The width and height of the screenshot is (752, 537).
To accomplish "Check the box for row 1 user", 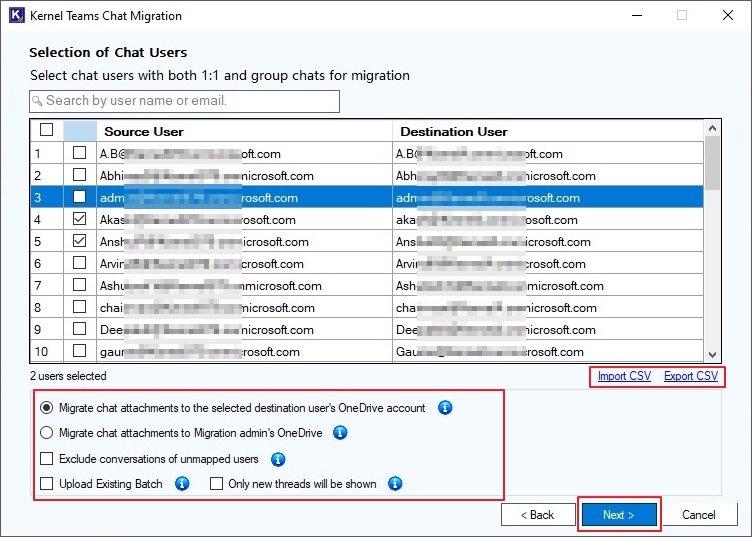I will pos(80,152).
